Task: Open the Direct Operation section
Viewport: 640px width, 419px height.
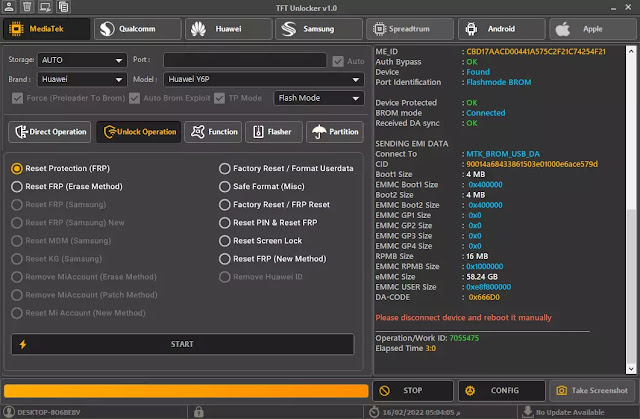Action: [x=49, y=132]
